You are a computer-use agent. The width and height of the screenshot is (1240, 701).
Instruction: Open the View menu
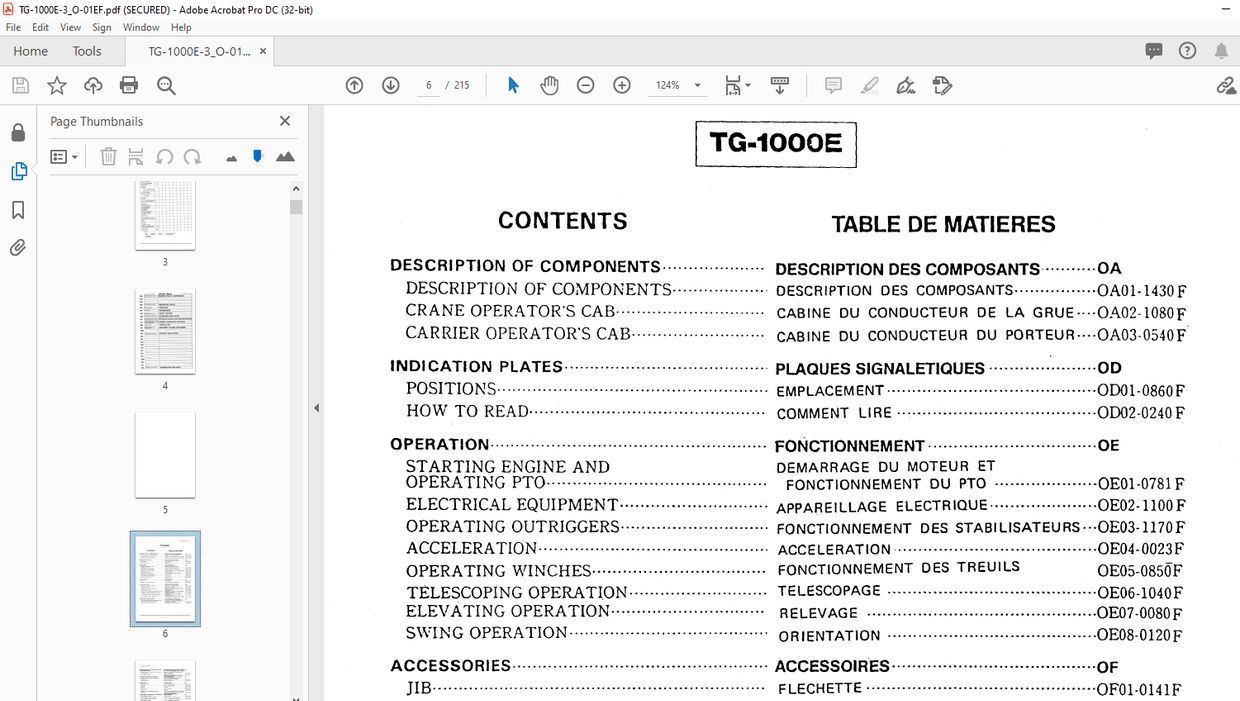pos(70,27)
